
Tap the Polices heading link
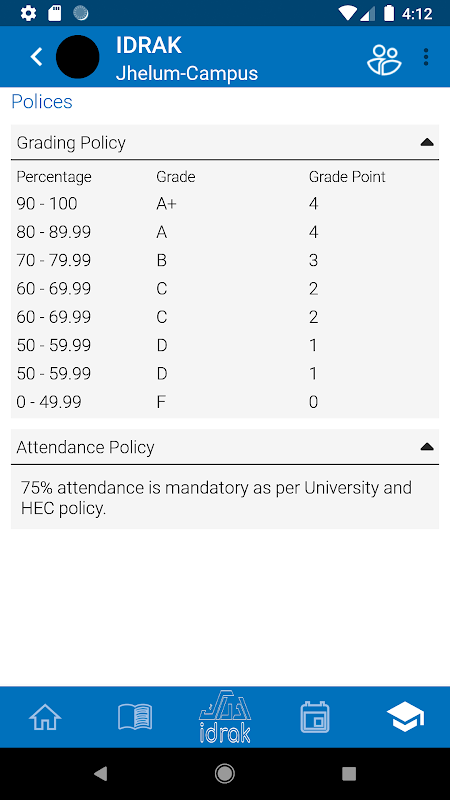click(42, 102)
